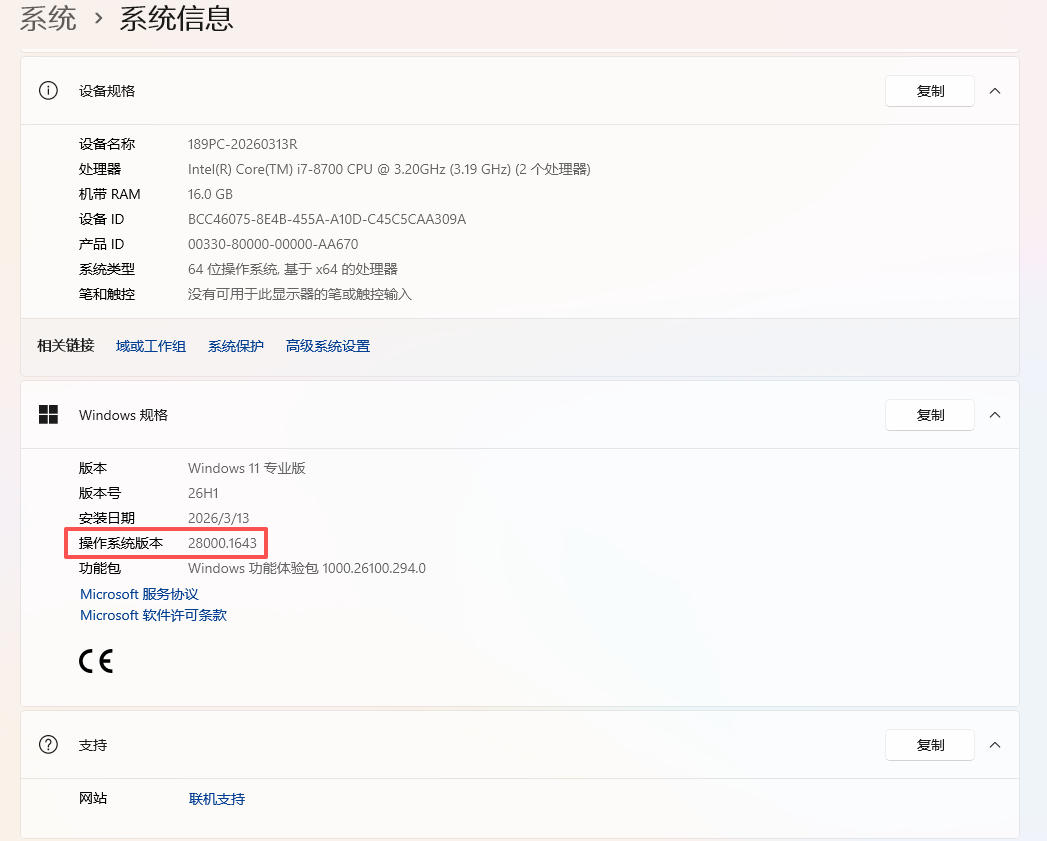Click the info icon beside 设备规格

point(48,91)
